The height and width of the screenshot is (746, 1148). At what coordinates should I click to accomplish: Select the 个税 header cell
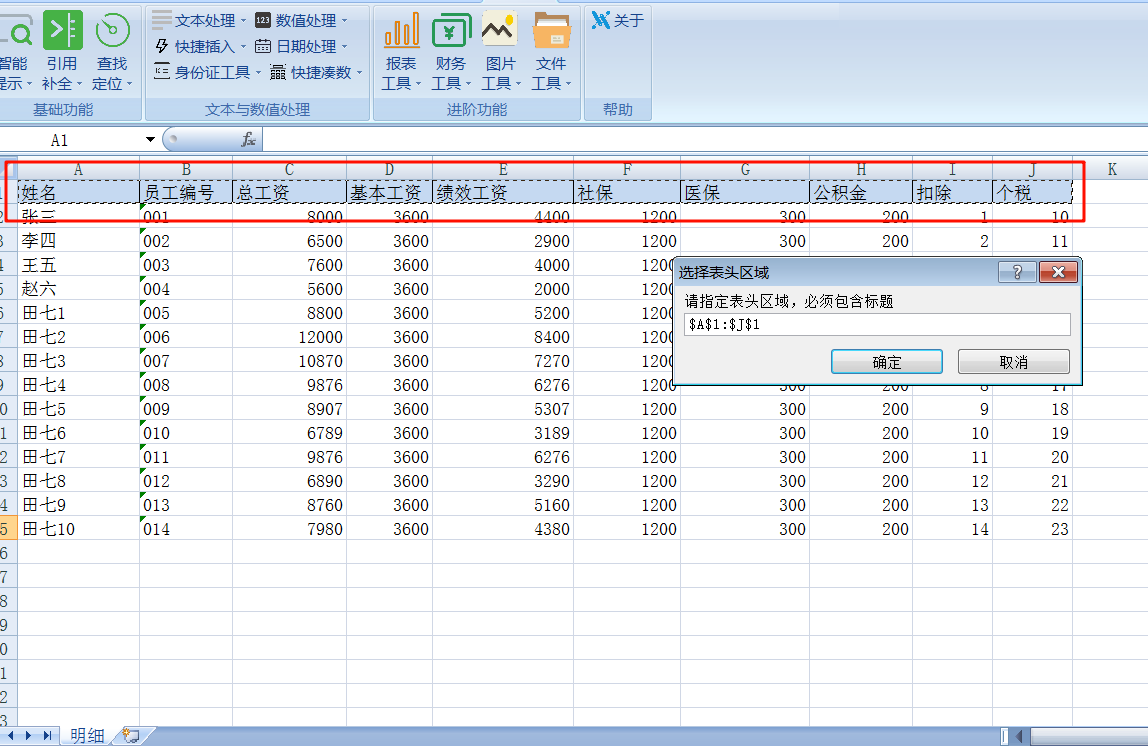pos(1032,193)
